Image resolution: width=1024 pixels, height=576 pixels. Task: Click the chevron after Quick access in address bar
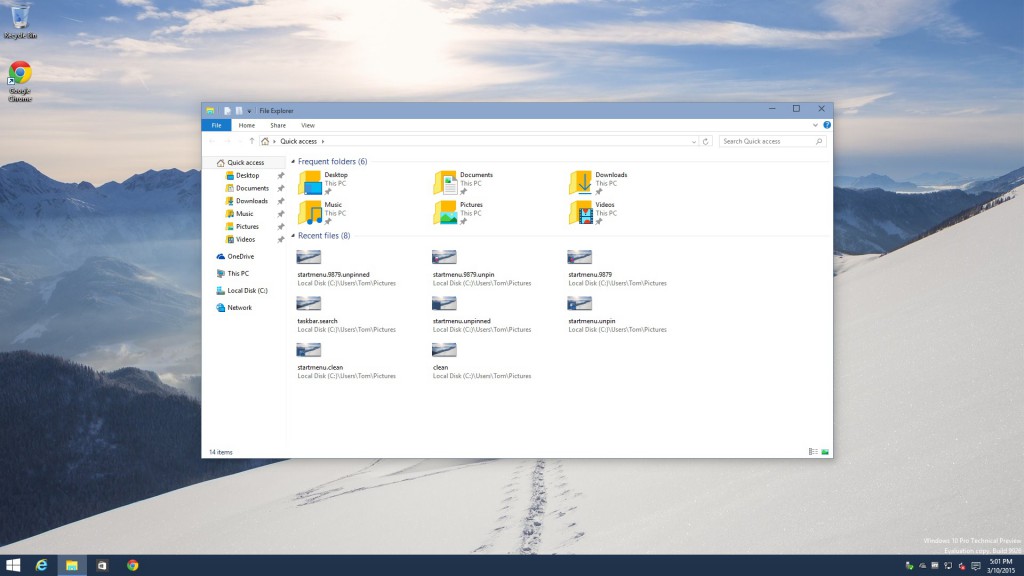coord(323,142)
